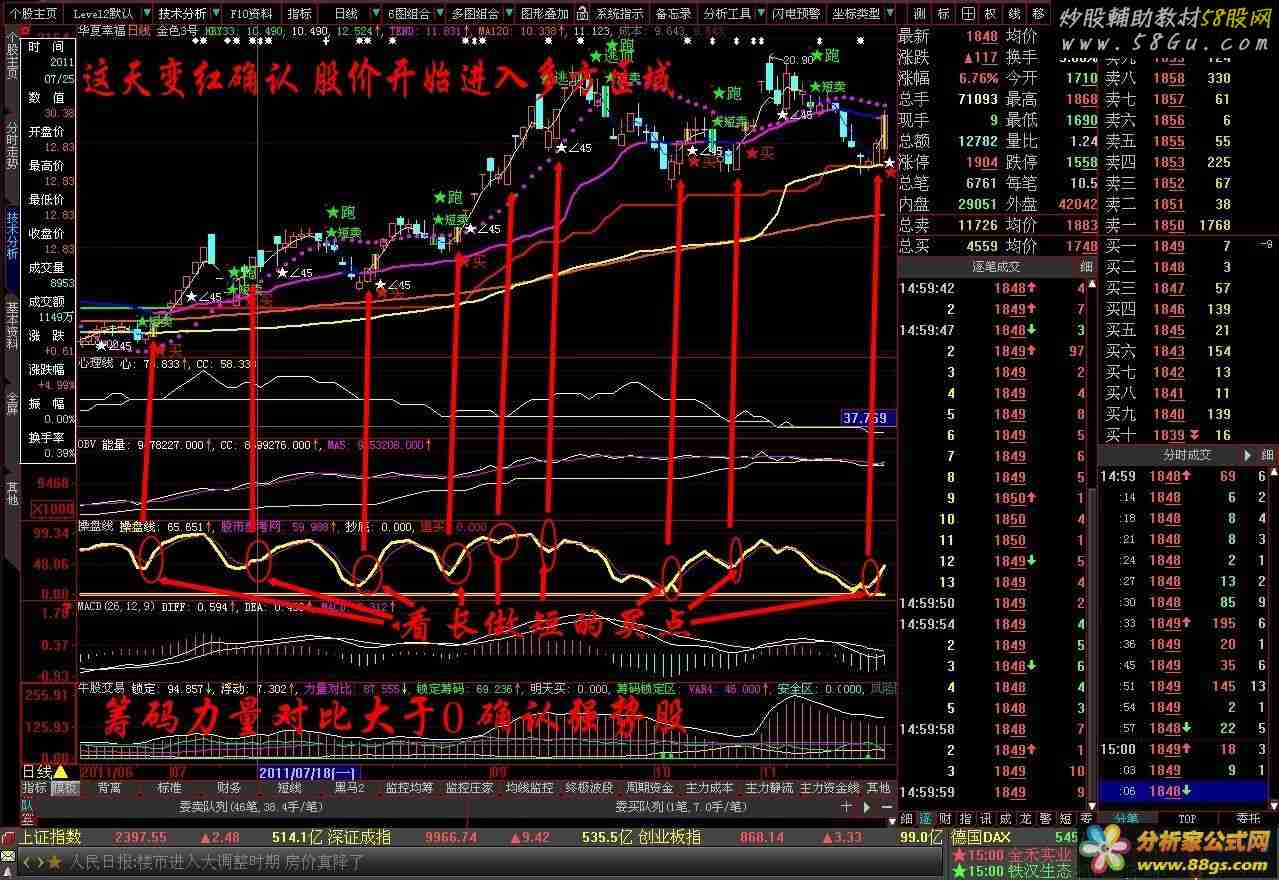Click the 图形叠加 toolbar button

545,14
